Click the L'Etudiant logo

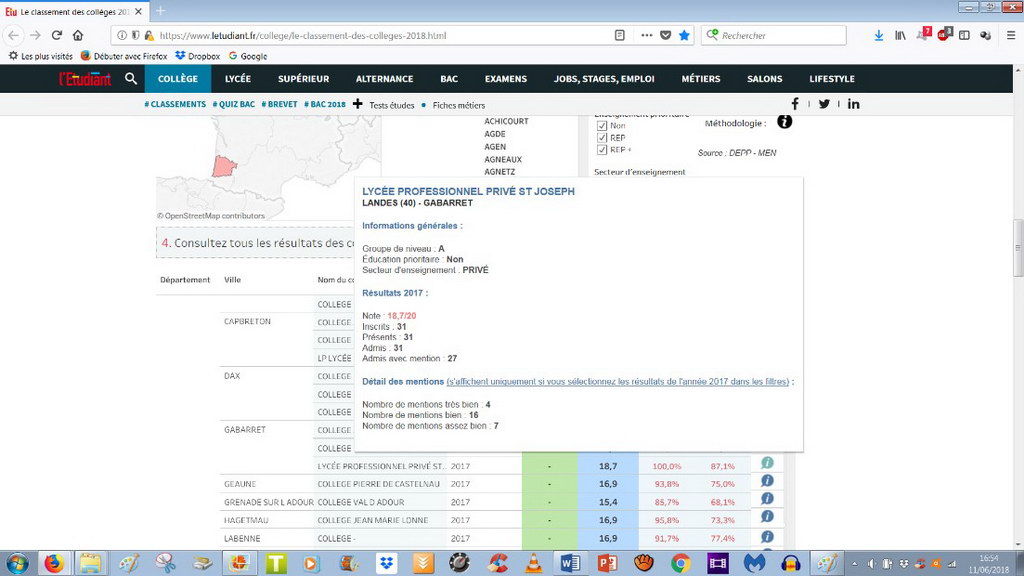pyautogui.click(x=85, y=79)
